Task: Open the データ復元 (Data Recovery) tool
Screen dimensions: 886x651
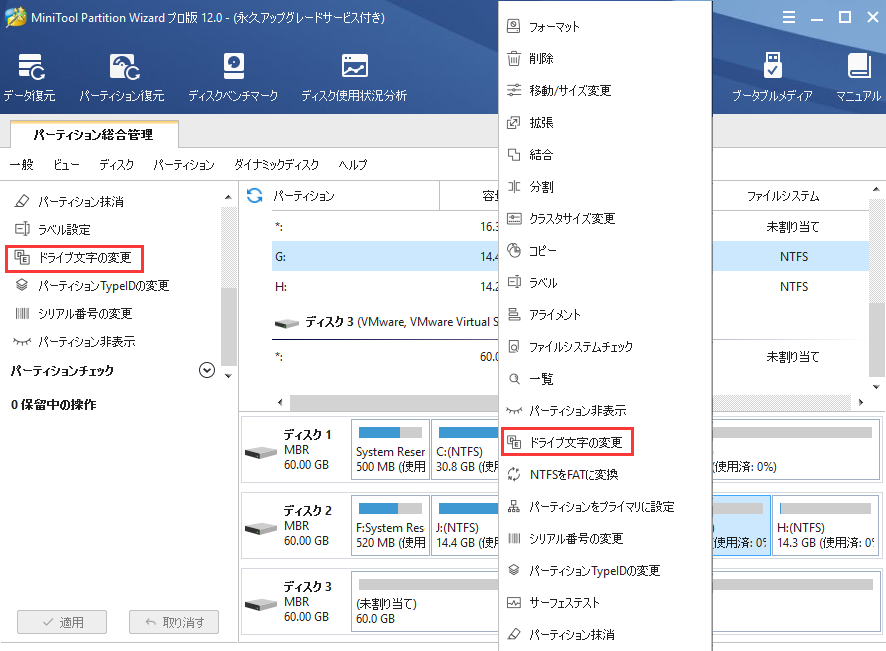Action: pyautogui.click(x=29, y=77)
